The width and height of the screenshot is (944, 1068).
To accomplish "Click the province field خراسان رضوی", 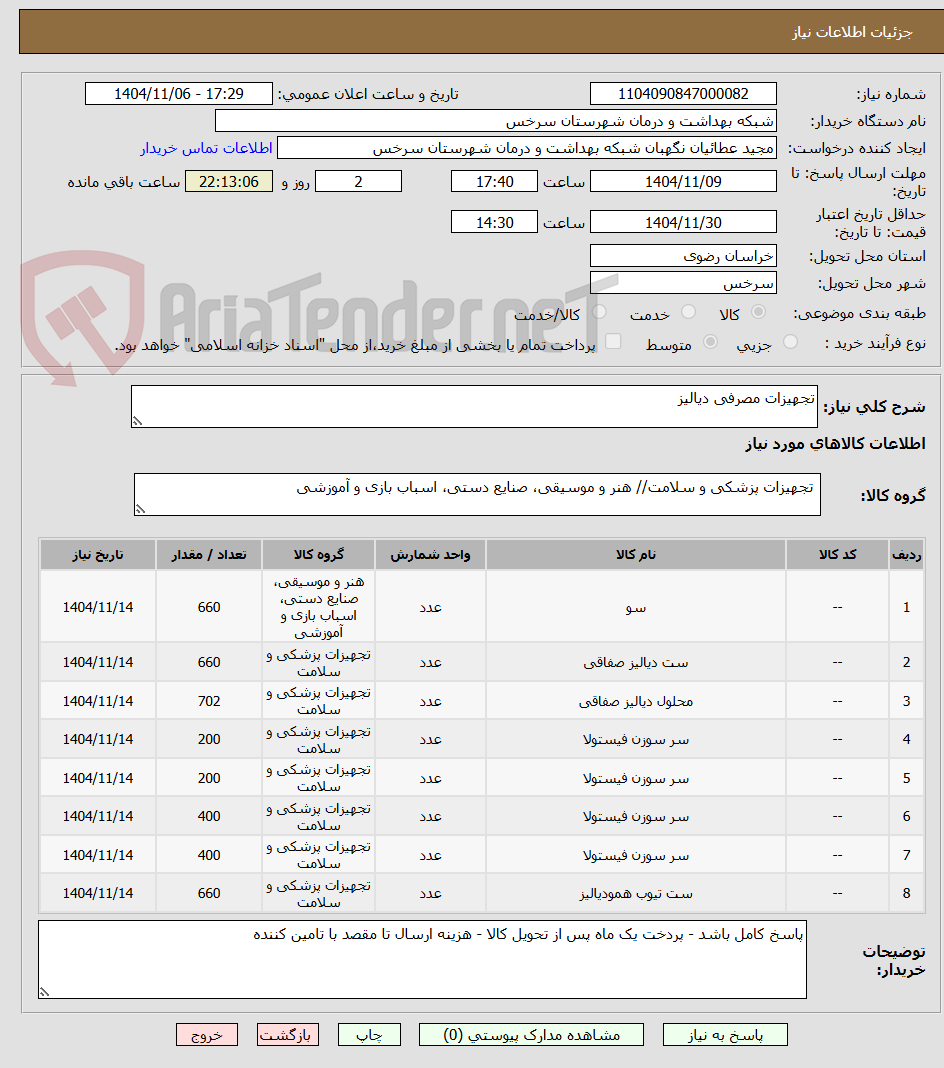I will pyautogui.click(x=683, y=256).
